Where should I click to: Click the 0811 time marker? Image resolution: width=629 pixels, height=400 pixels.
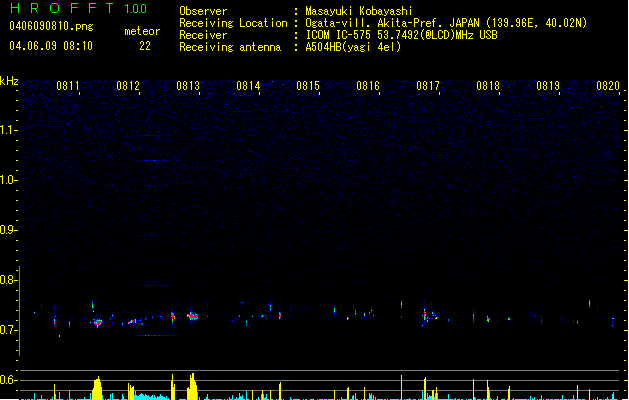coord(67,86)
